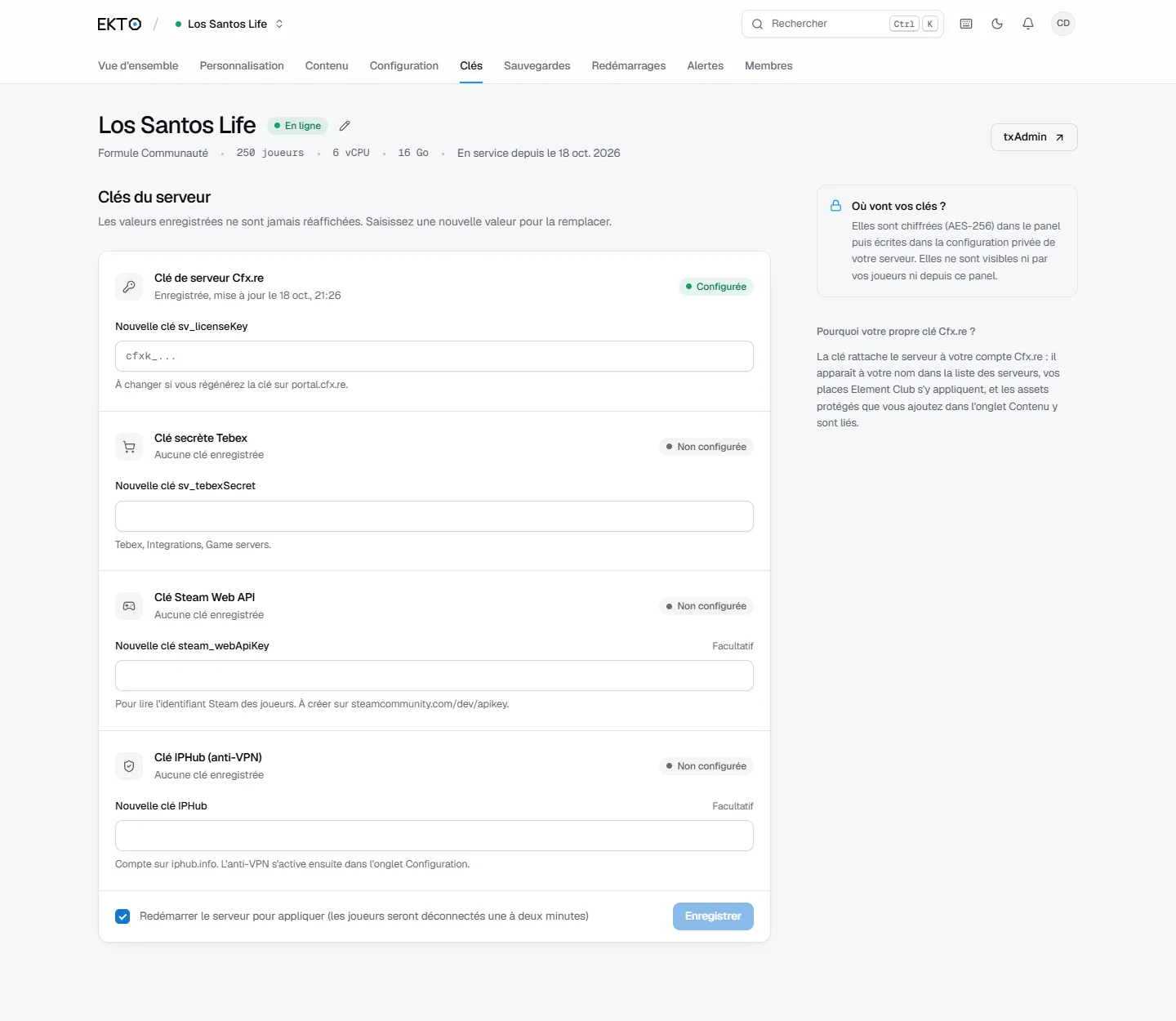This screenshot has height=1021, width=1176.
Task: Switch to Redémarrages tab
Action: point(629,65)
